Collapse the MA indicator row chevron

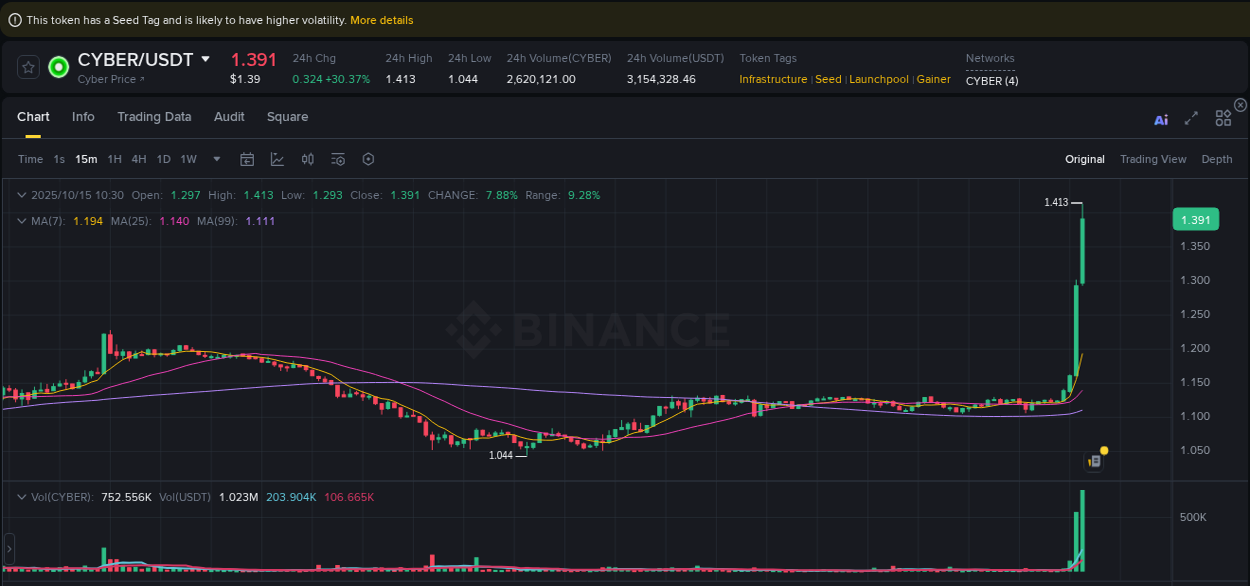coord(21,220)
